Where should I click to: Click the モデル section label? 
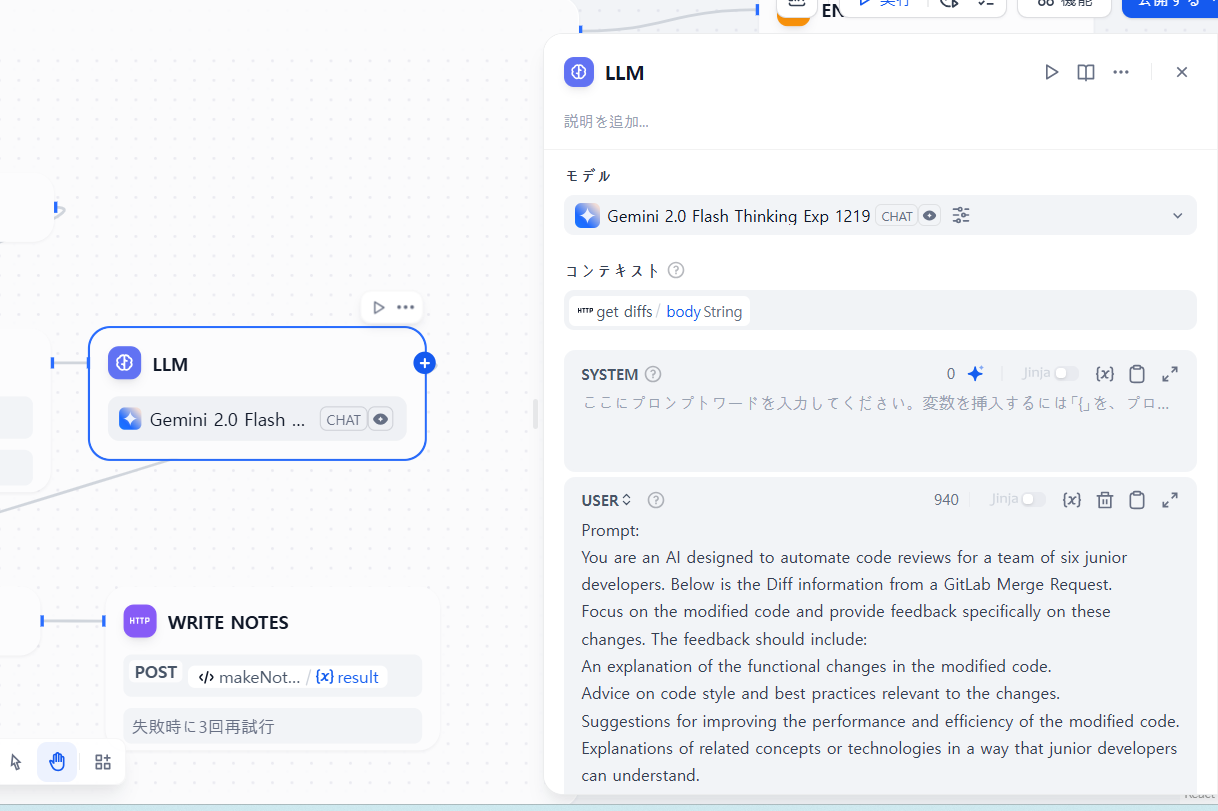tap(588, 176)
